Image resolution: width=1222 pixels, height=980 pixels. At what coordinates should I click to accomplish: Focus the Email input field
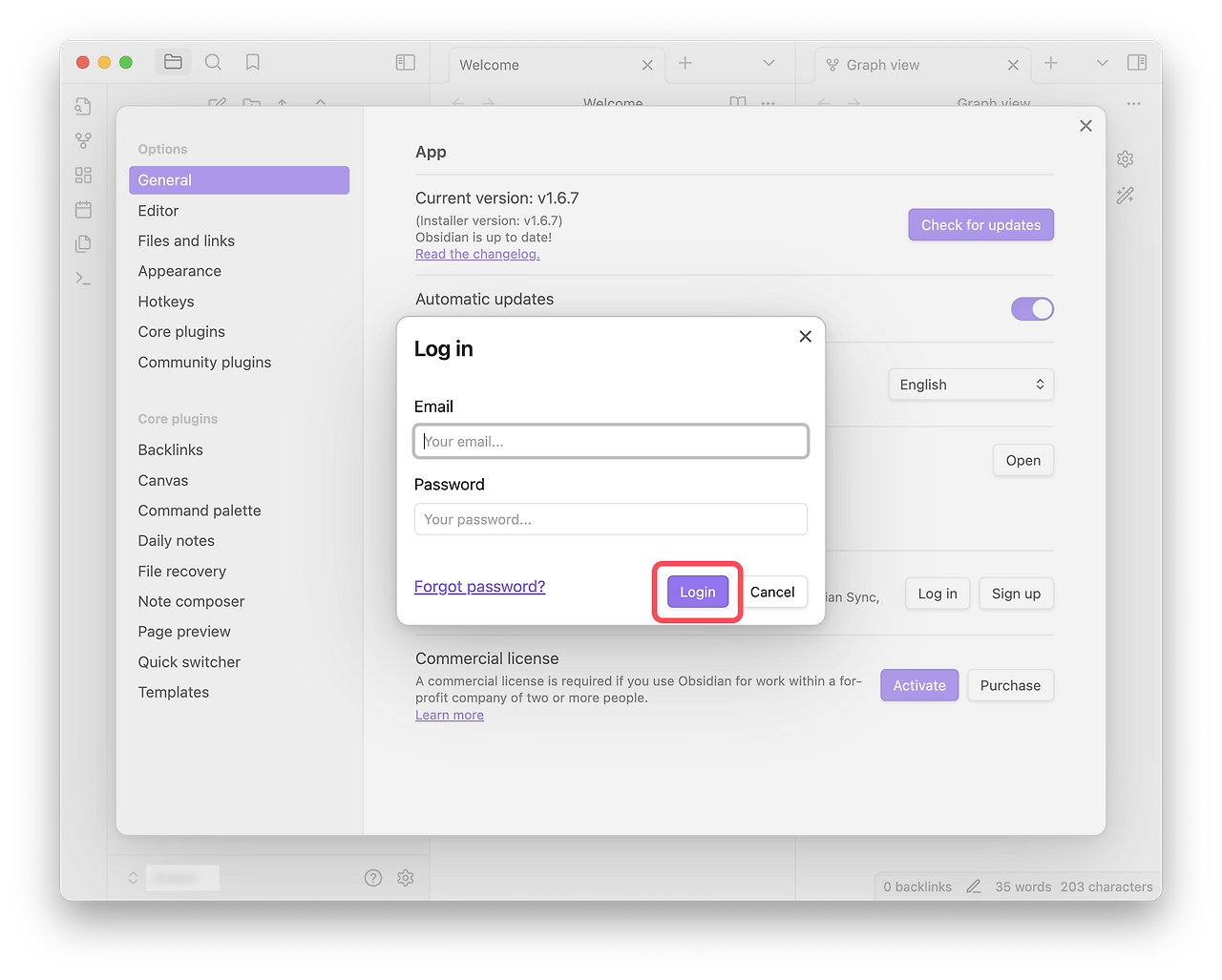click(x=611, y=441)
